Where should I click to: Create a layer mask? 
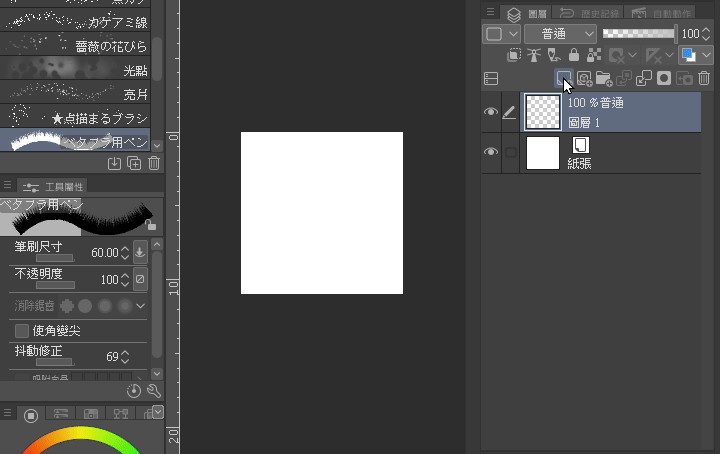pyautogui.click(x=663, y=78)
